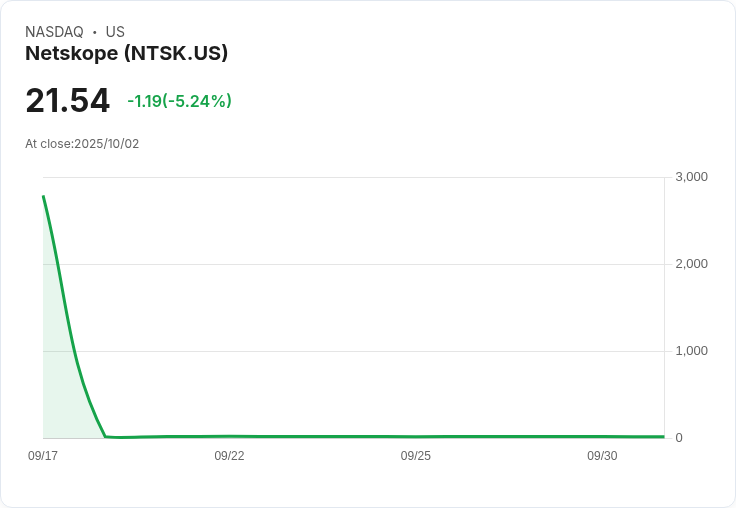Click the 09/22 date axis label
The height and width of the screenshot is (508, 736).
(x=229, y=455)
